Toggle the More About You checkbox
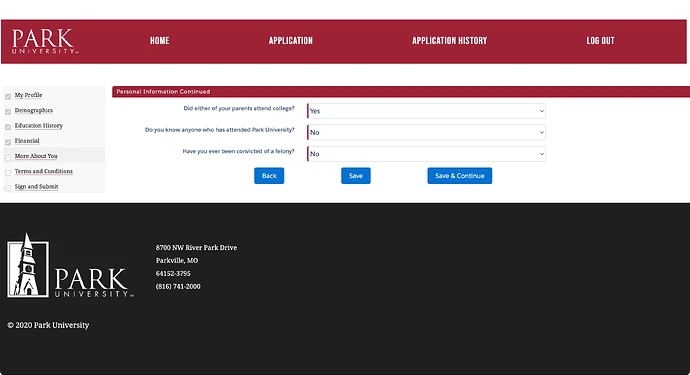Viewport: 690px width, 375px height. [8, 158]
